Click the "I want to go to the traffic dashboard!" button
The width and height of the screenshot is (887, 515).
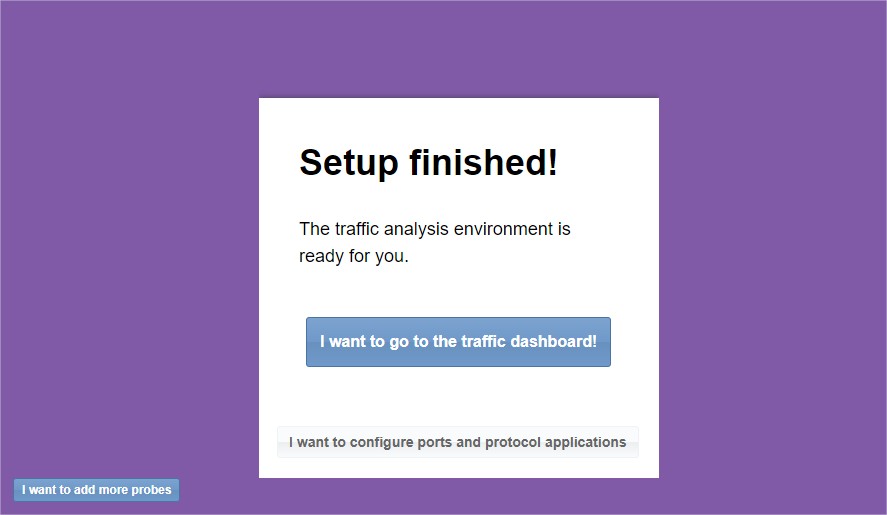pyautogui.click(x=458, y=342)
